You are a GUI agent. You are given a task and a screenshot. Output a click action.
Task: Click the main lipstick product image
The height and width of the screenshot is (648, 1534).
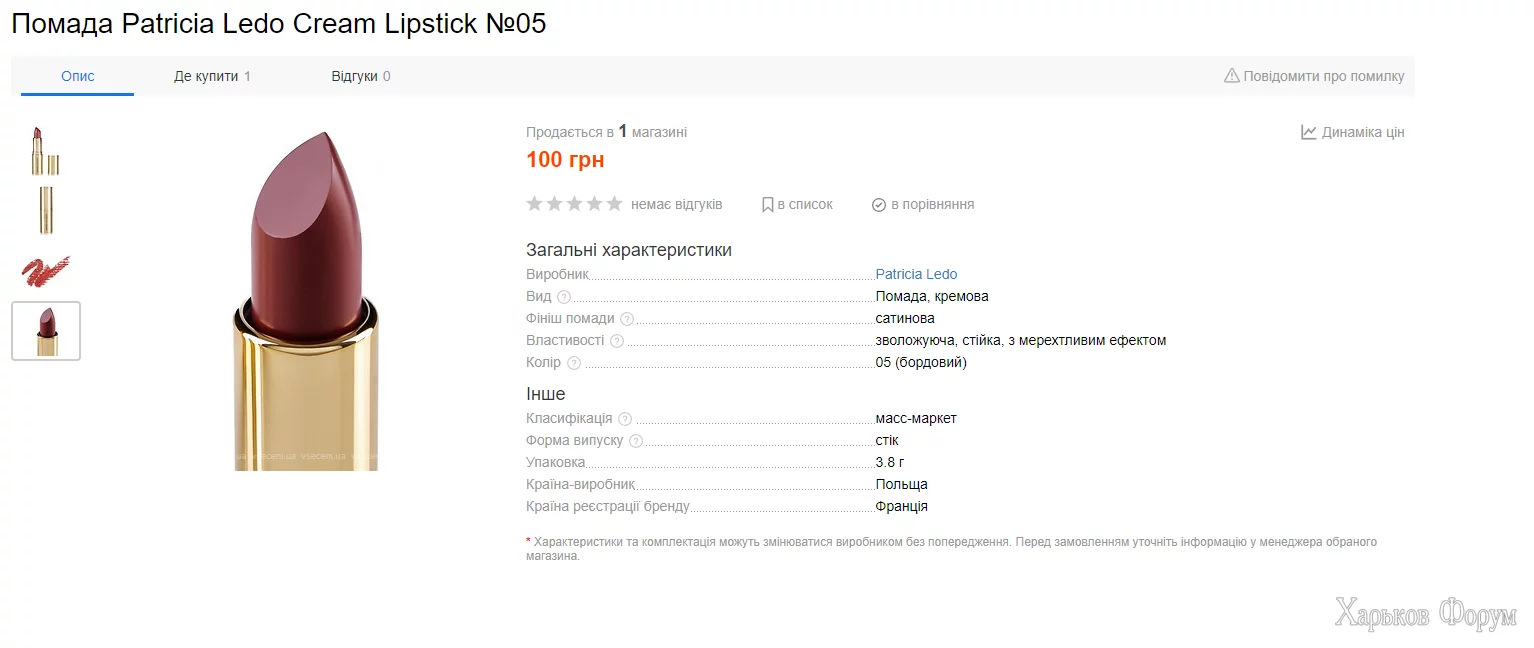coord(306,300)
